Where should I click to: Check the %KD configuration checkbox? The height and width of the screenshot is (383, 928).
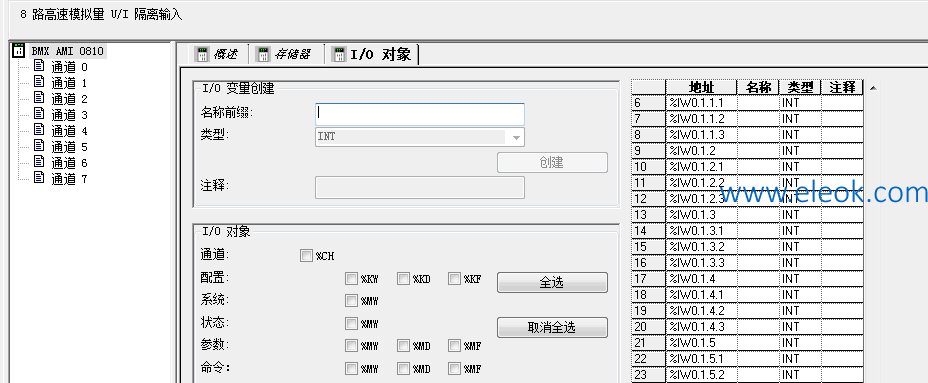(x=403, y=278)
